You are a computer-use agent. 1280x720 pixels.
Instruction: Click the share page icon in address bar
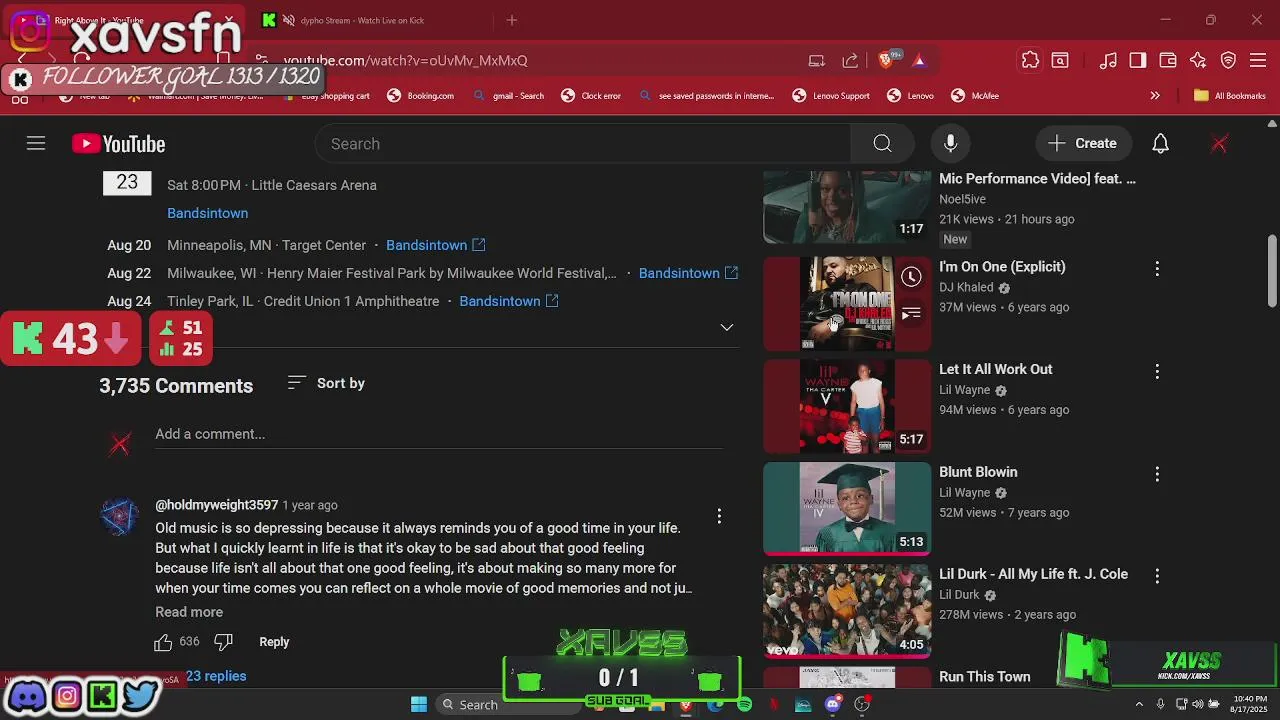[x=850, y=60]
